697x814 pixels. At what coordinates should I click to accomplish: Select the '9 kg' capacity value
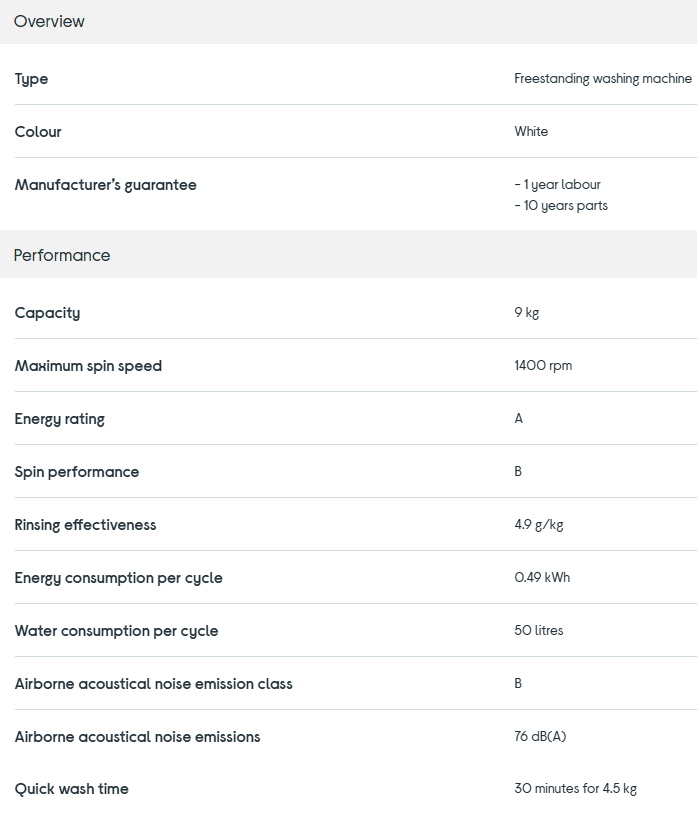[526, 313]
